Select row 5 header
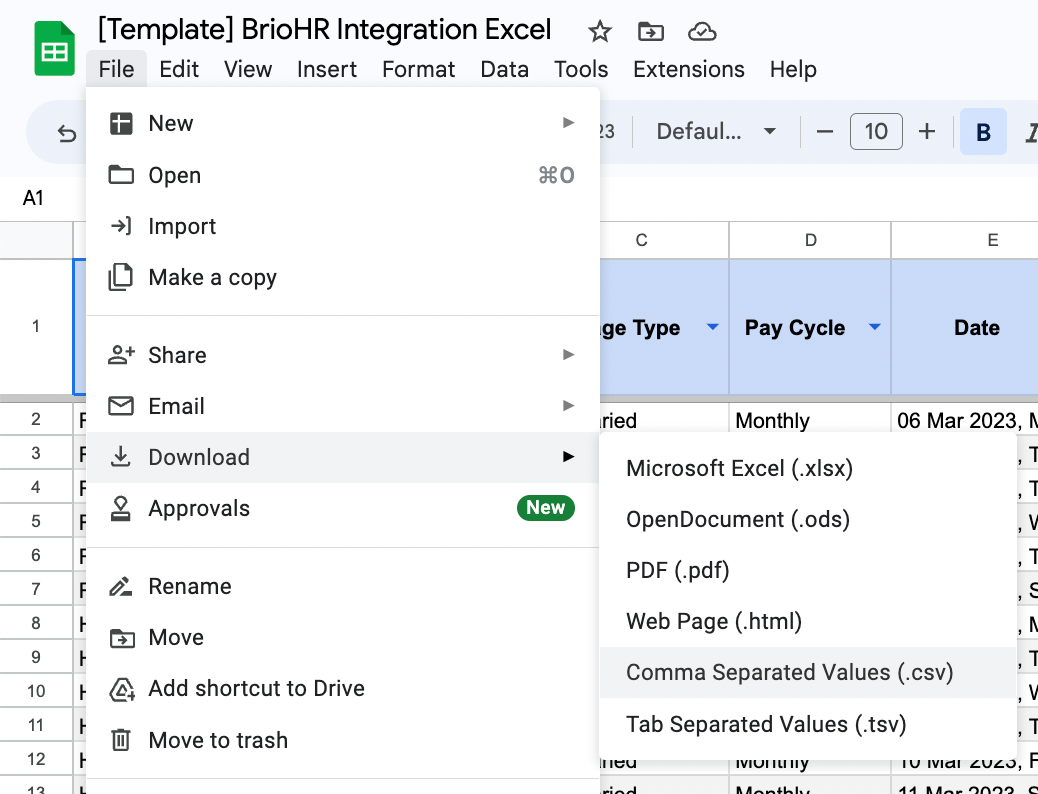The width and height of the screenshot is (1038, 794). tap(36, 521)
